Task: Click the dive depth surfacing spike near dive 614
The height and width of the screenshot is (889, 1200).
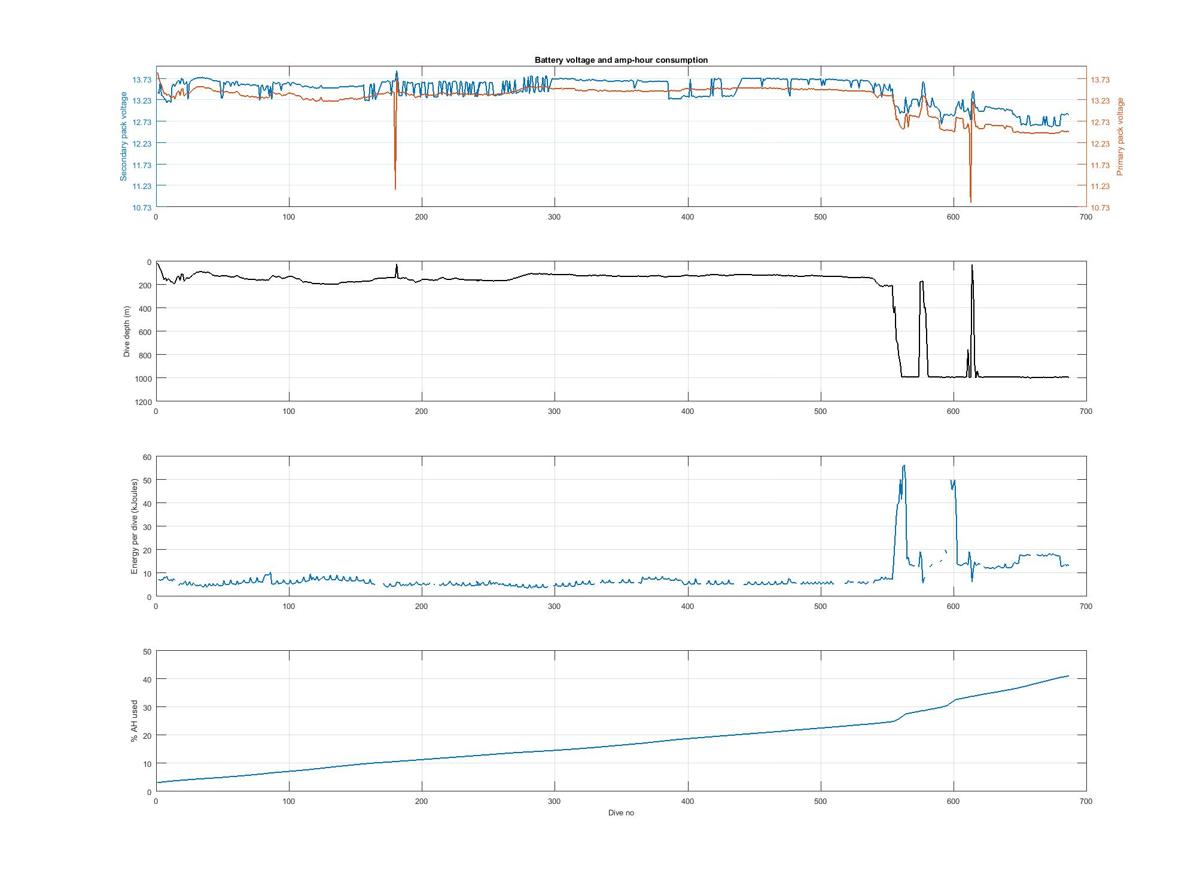Action: 972,266
